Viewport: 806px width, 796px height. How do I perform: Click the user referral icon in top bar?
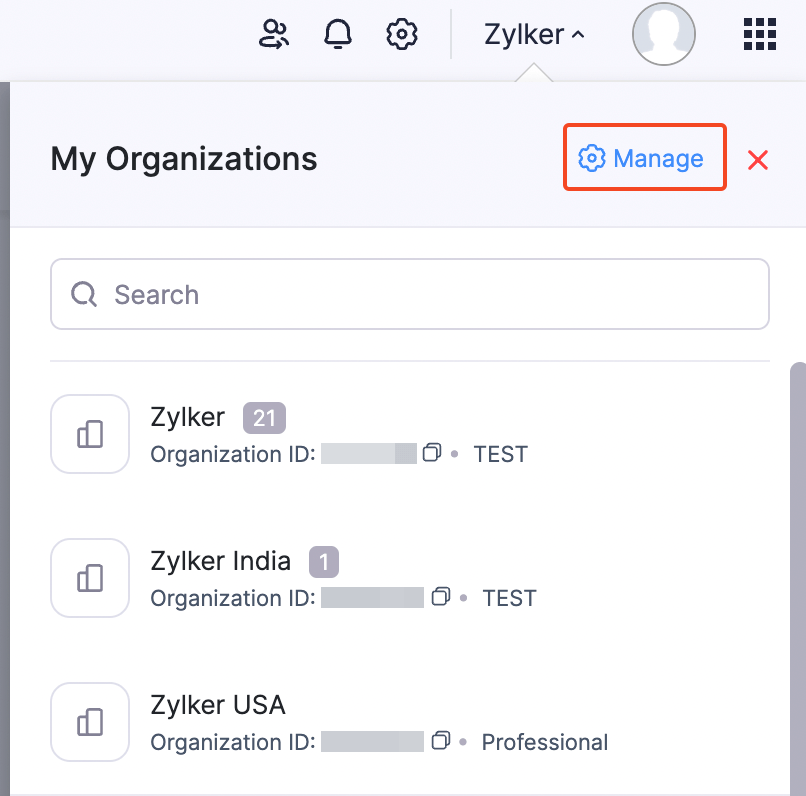click(x=273, y=33)
